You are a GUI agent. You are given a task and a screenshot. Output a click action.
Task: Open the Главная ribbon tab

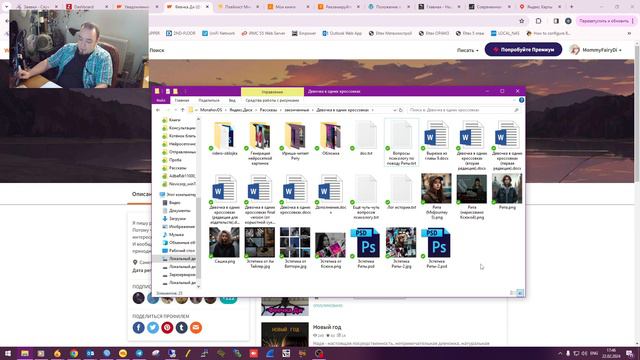pos(182,100)
